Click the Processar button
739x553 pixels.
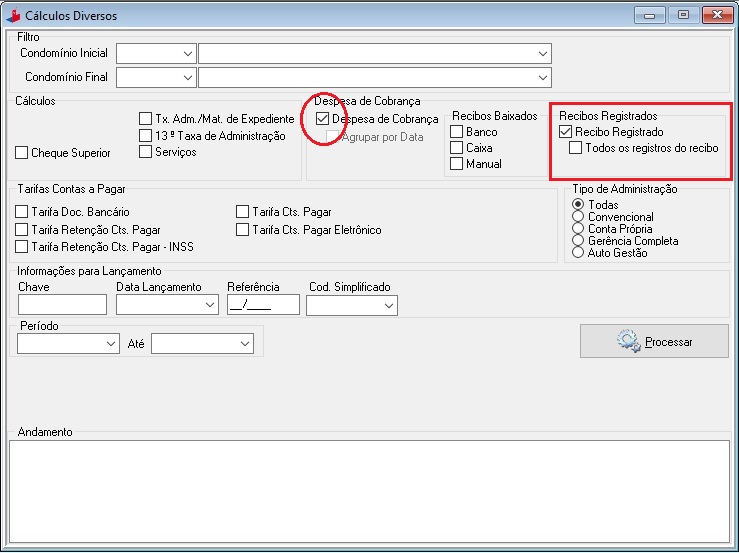(x=655, y=341)
